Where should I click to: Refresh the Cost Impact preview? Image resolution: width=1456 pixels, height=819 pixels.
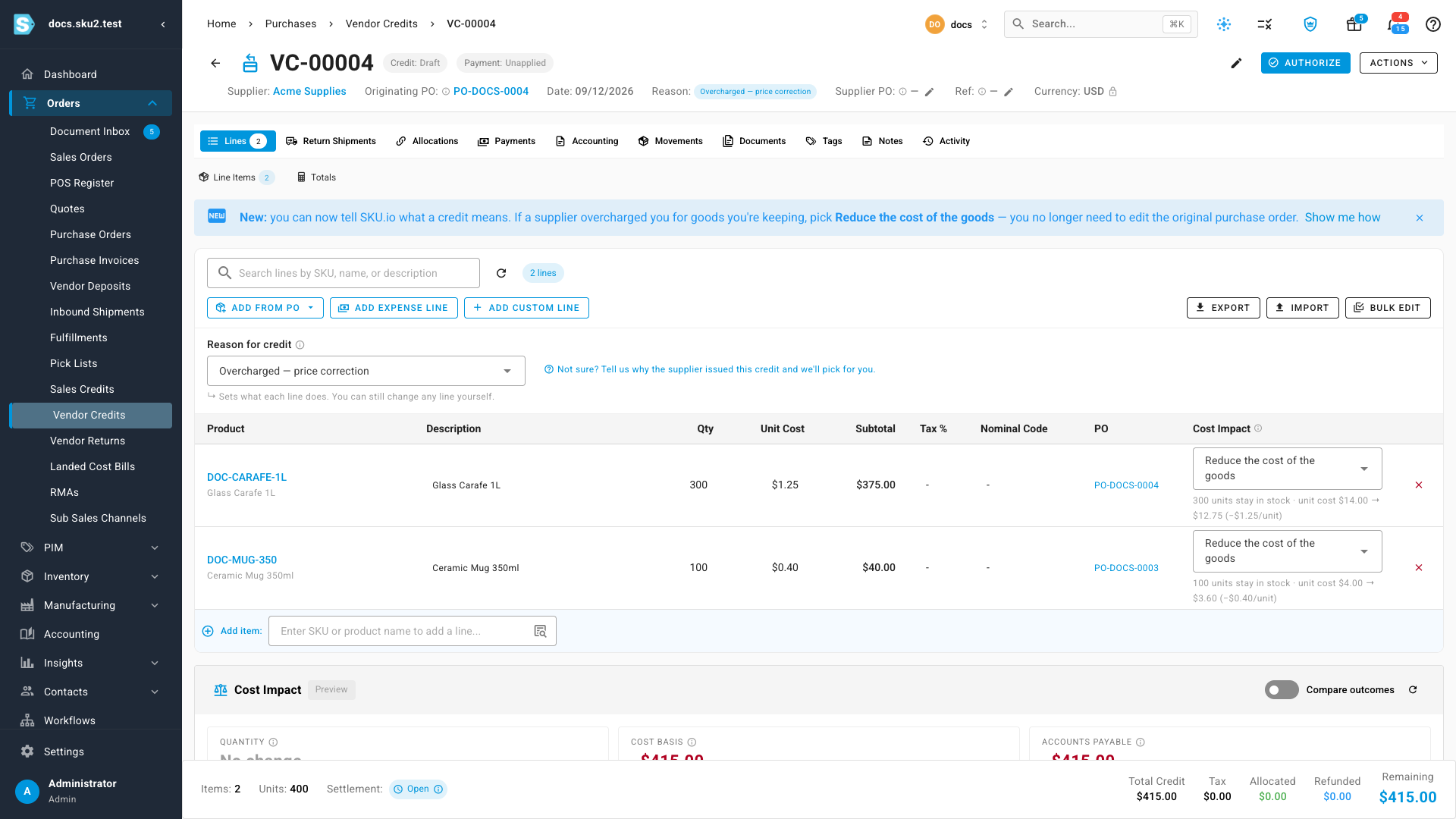coord(1413,690)
